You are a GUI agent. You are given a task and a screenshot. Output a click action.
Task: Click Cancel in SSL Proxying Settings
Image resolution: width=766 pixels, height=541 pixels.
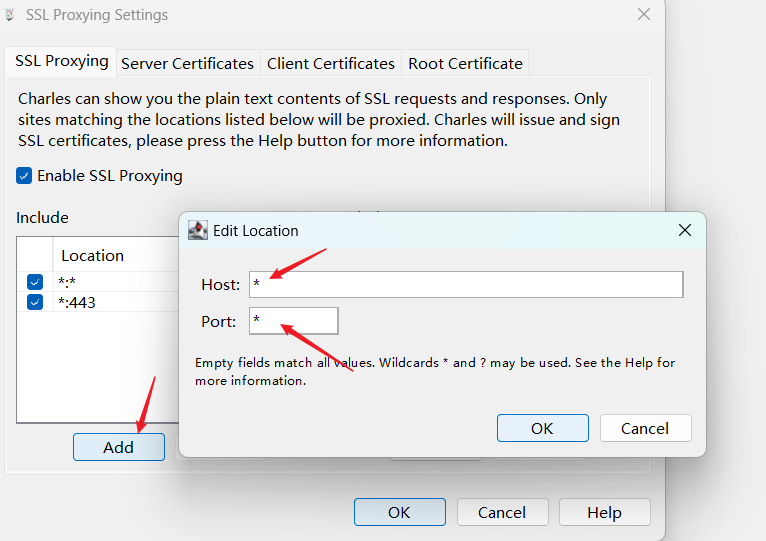502,512
